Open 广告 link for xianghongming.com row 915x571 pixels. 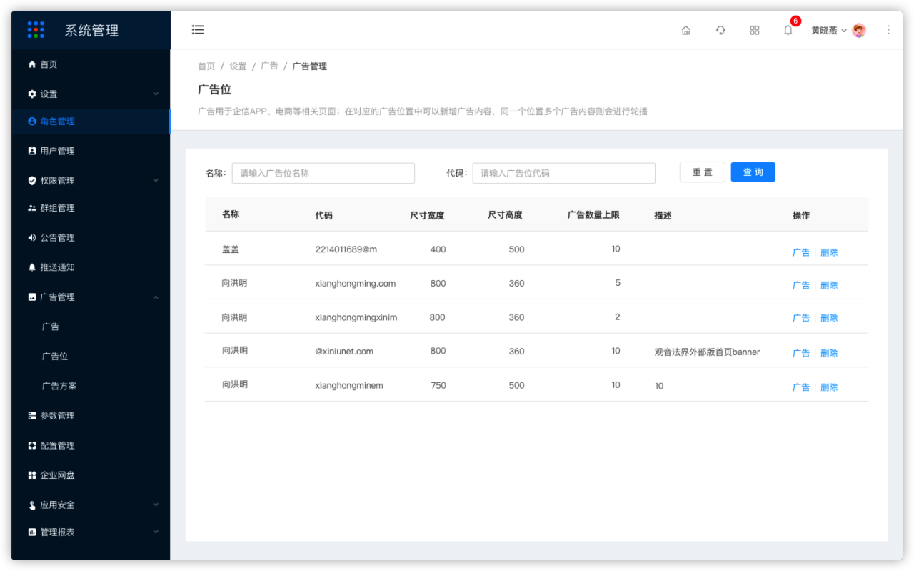801,285
